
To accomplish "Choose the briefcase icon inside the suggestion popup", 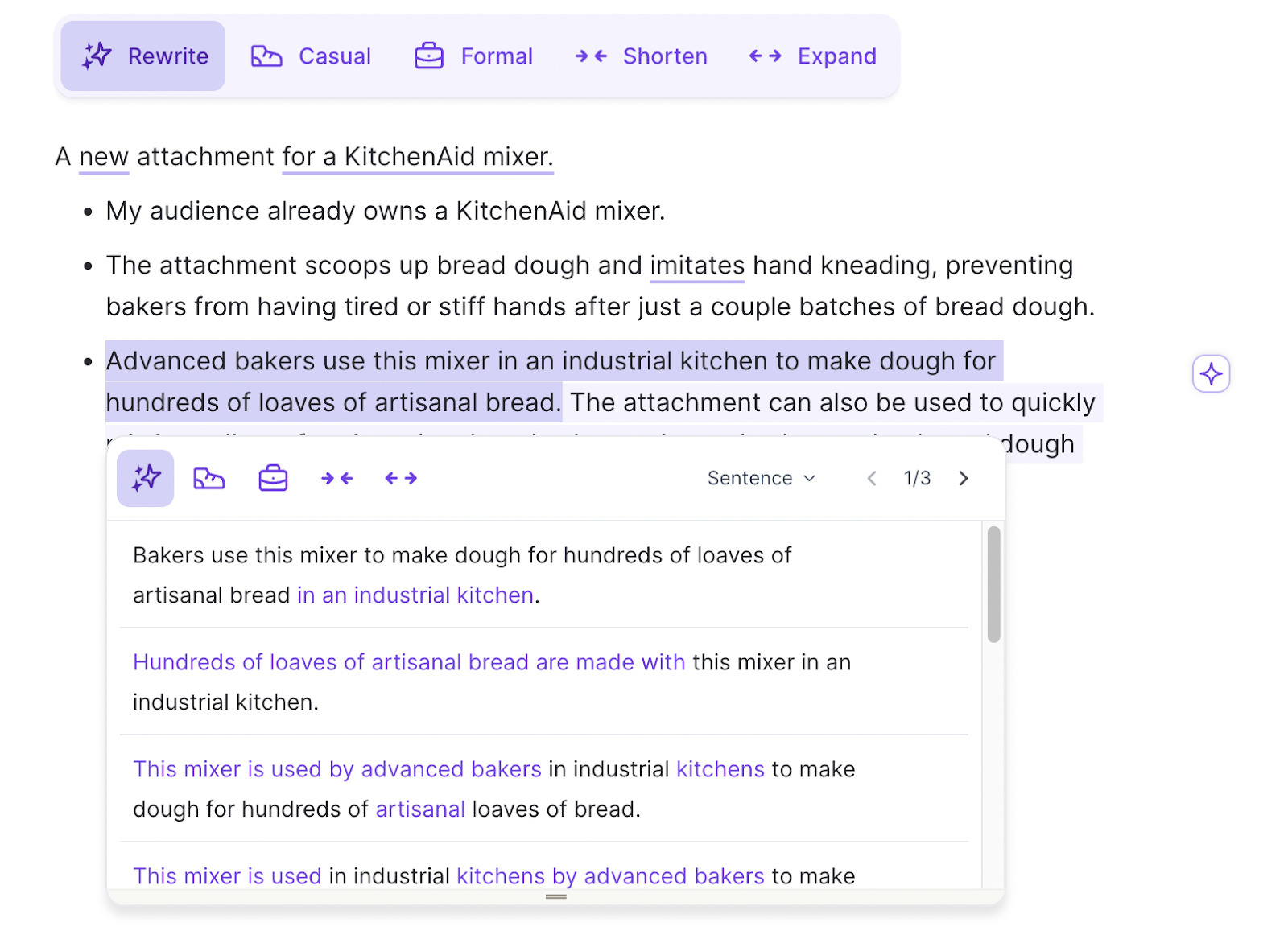I will pos(273,477).
